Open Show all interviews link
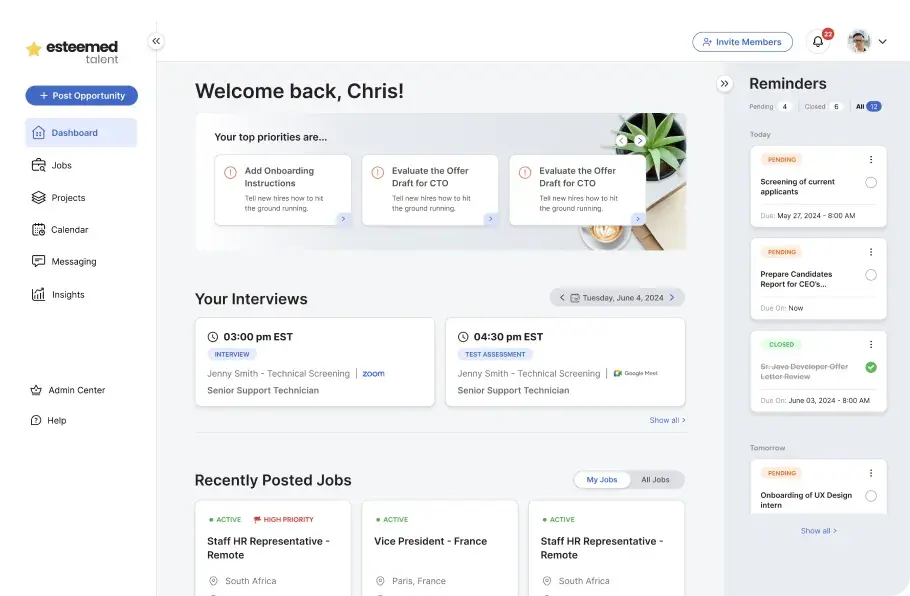The width and height of the screenshot is (910, 596). pyautogui.click(x=667, y=420)
